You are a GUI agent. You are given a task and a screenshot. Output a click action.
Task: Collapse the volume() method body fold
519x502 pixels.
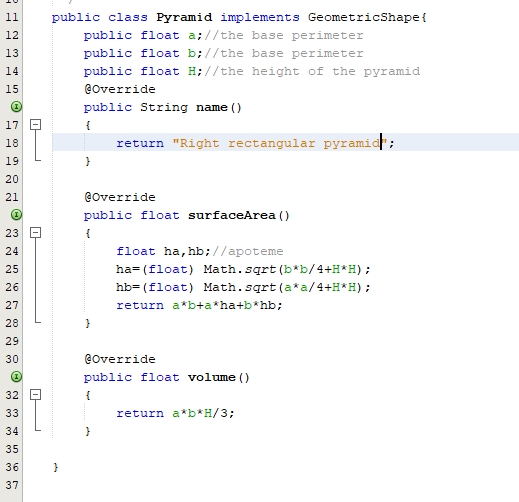[35, 395]
